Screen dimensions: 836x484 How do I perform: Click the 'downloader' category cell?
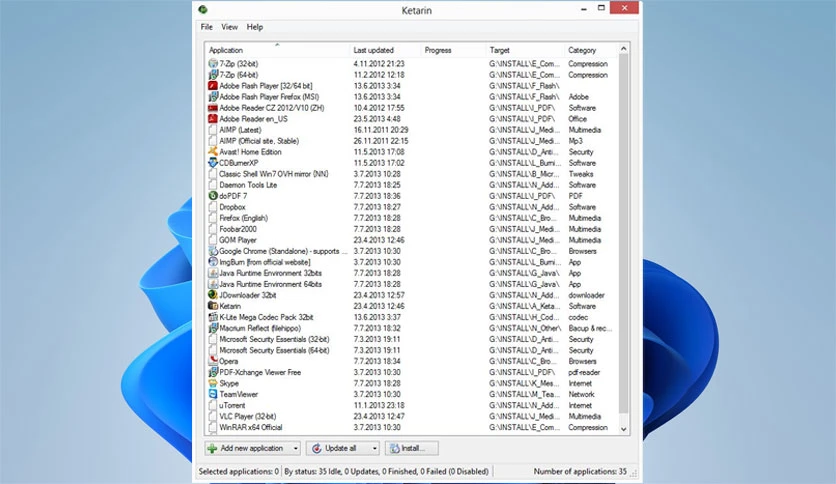tap(586, 295)
